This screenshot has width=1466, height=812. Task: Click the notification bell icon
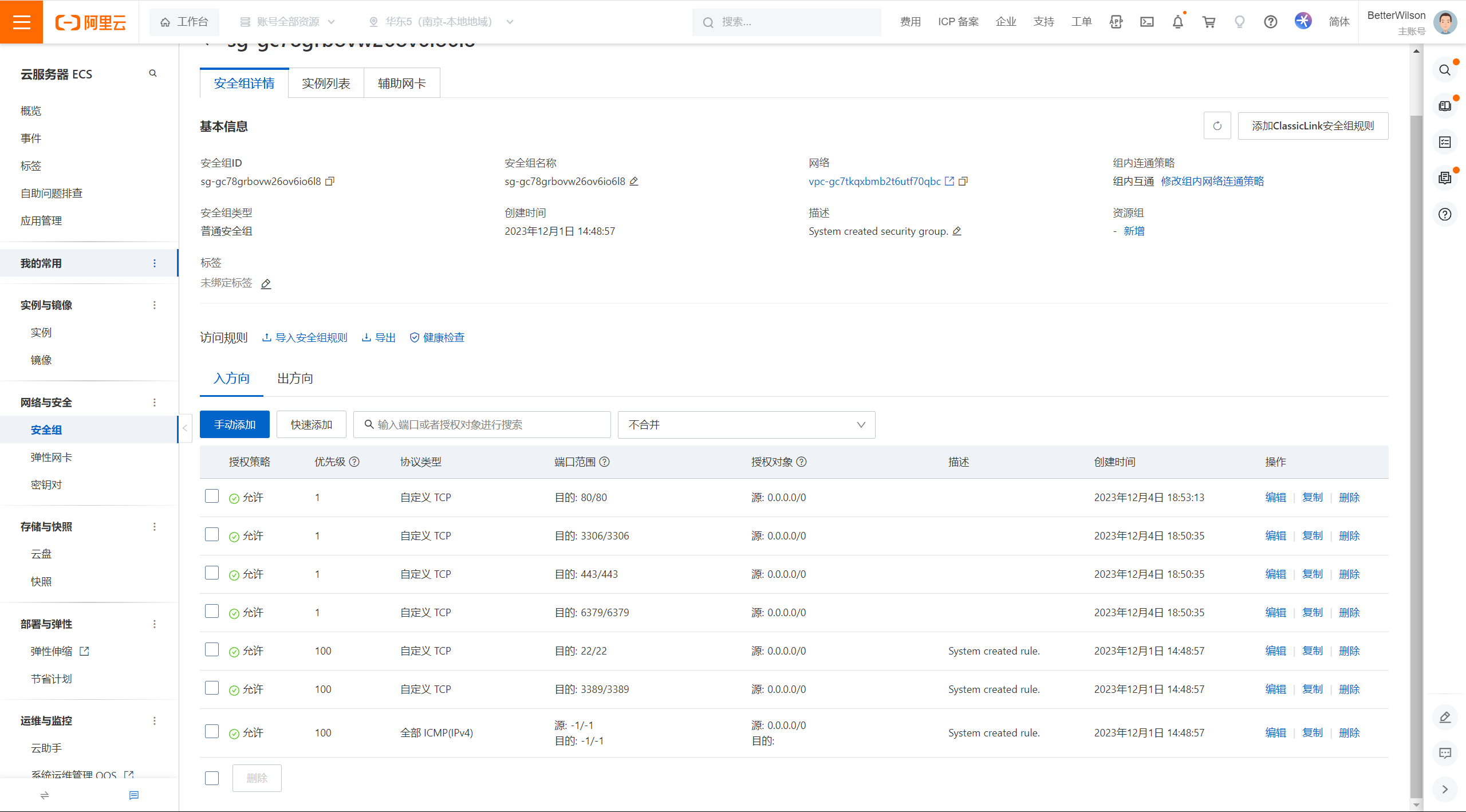[x=1177, y=22]
